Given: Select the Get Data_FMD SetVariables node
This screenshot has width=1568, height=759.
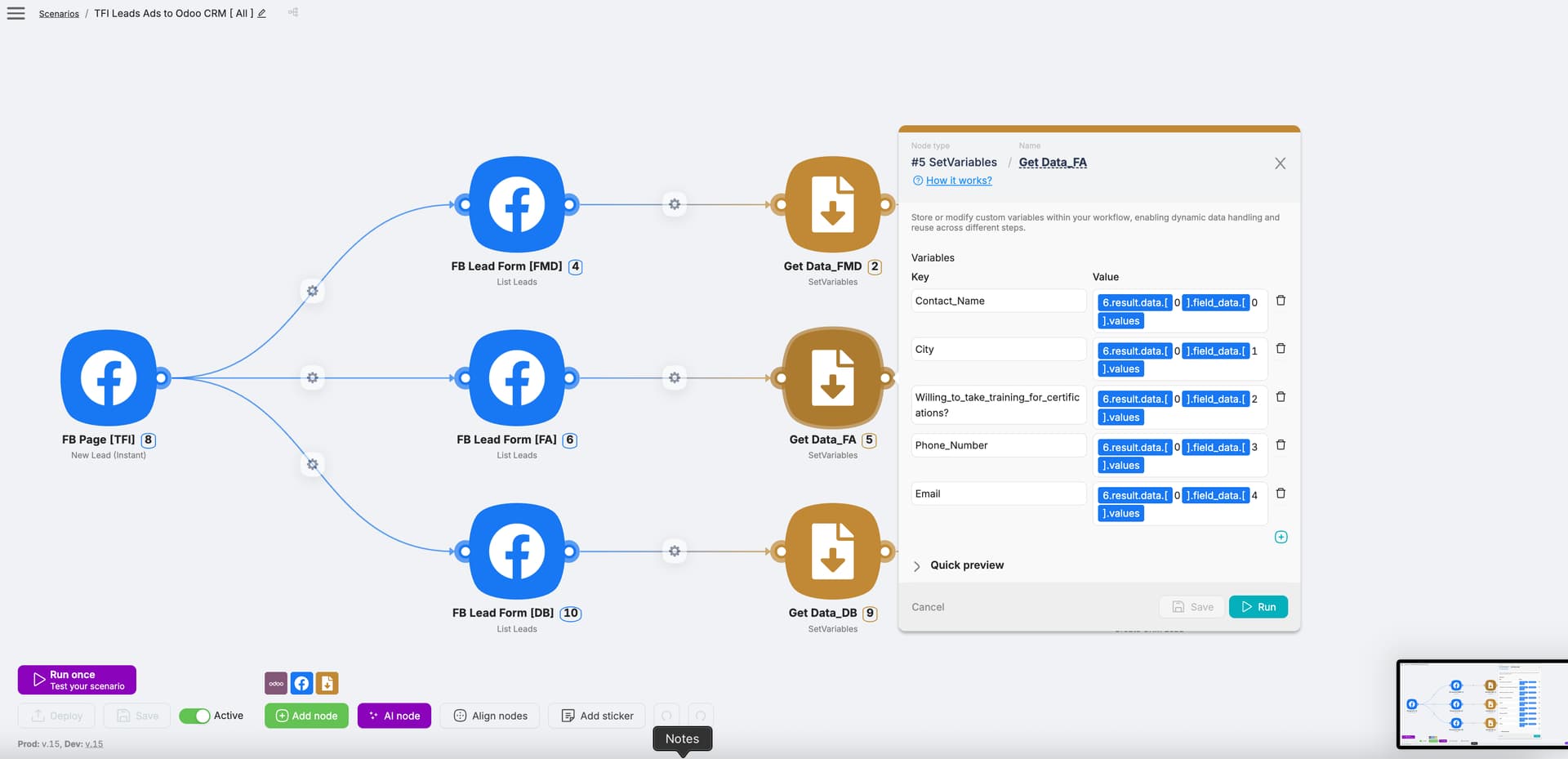Looking at the screenshot, I should tap(833, 204).
